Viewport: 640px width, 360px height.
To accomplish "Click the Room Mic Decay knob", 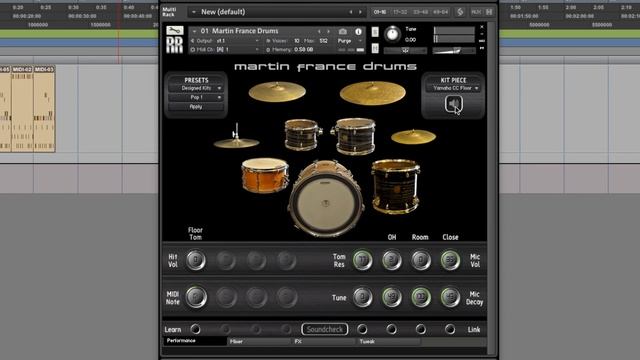I will [421, 297].
